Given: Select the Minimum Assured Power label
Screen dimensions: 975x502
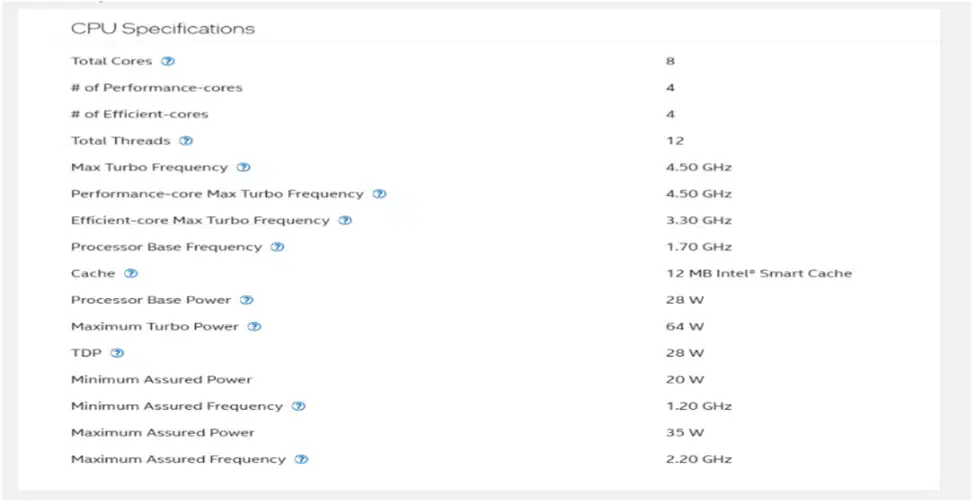Looking at the screenshot, I should (x=162, y=379).
